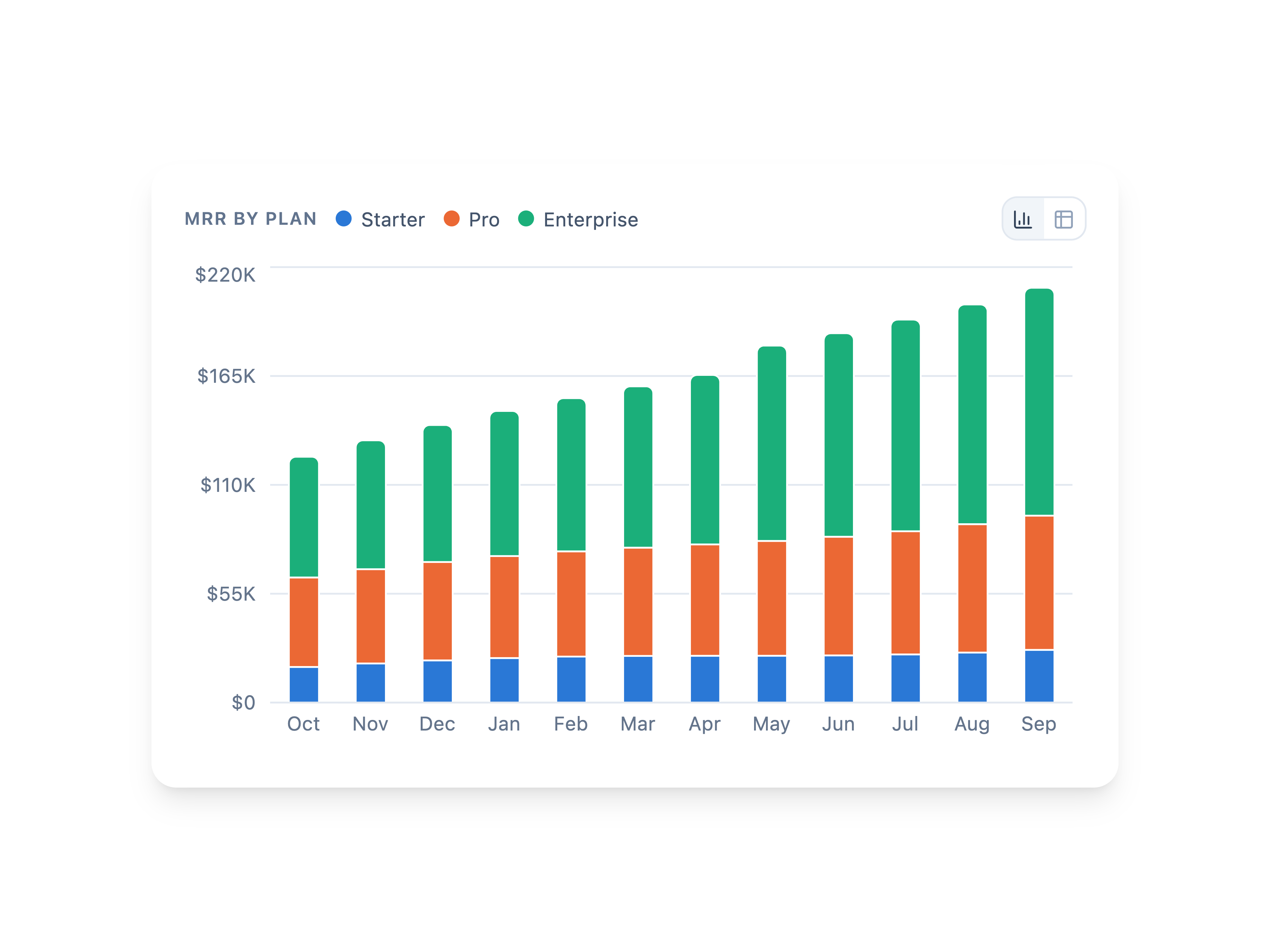
Task: Click the Aug Enterprise green segment
Action: click(972, 414)
